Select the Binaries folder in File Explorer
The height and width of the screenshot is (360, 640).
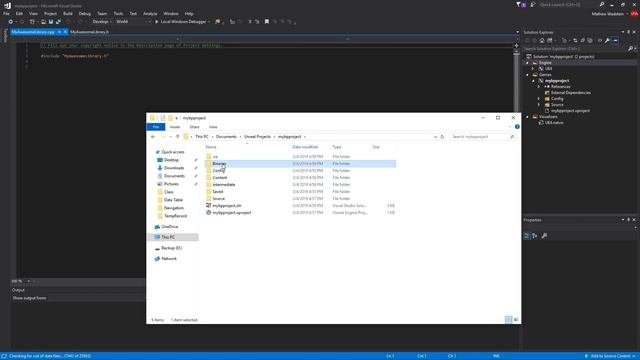(x=219, y=164)
